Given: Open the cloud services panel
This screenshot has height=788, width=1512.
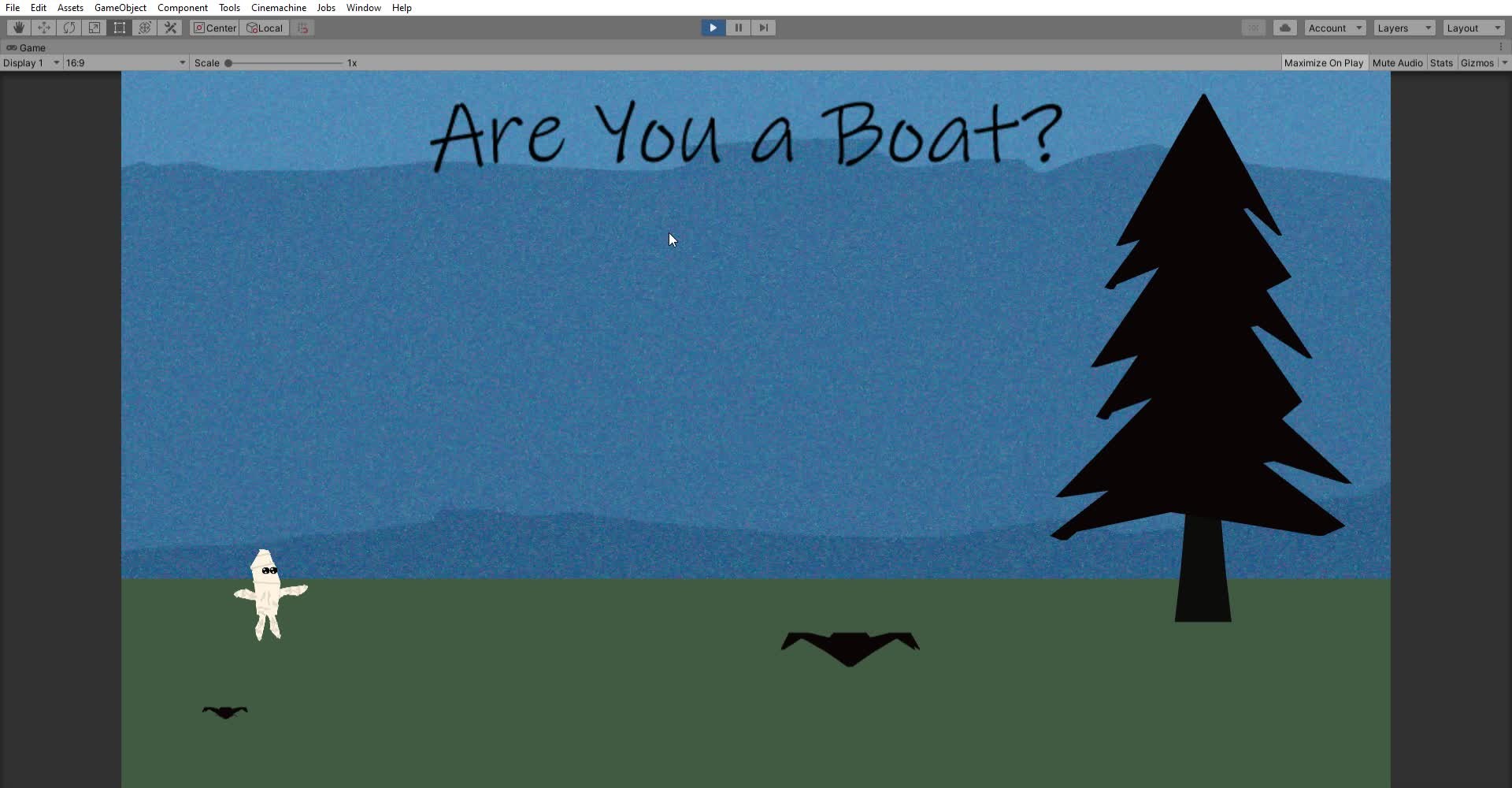Looking at the screenshot, I should 1285,28.
